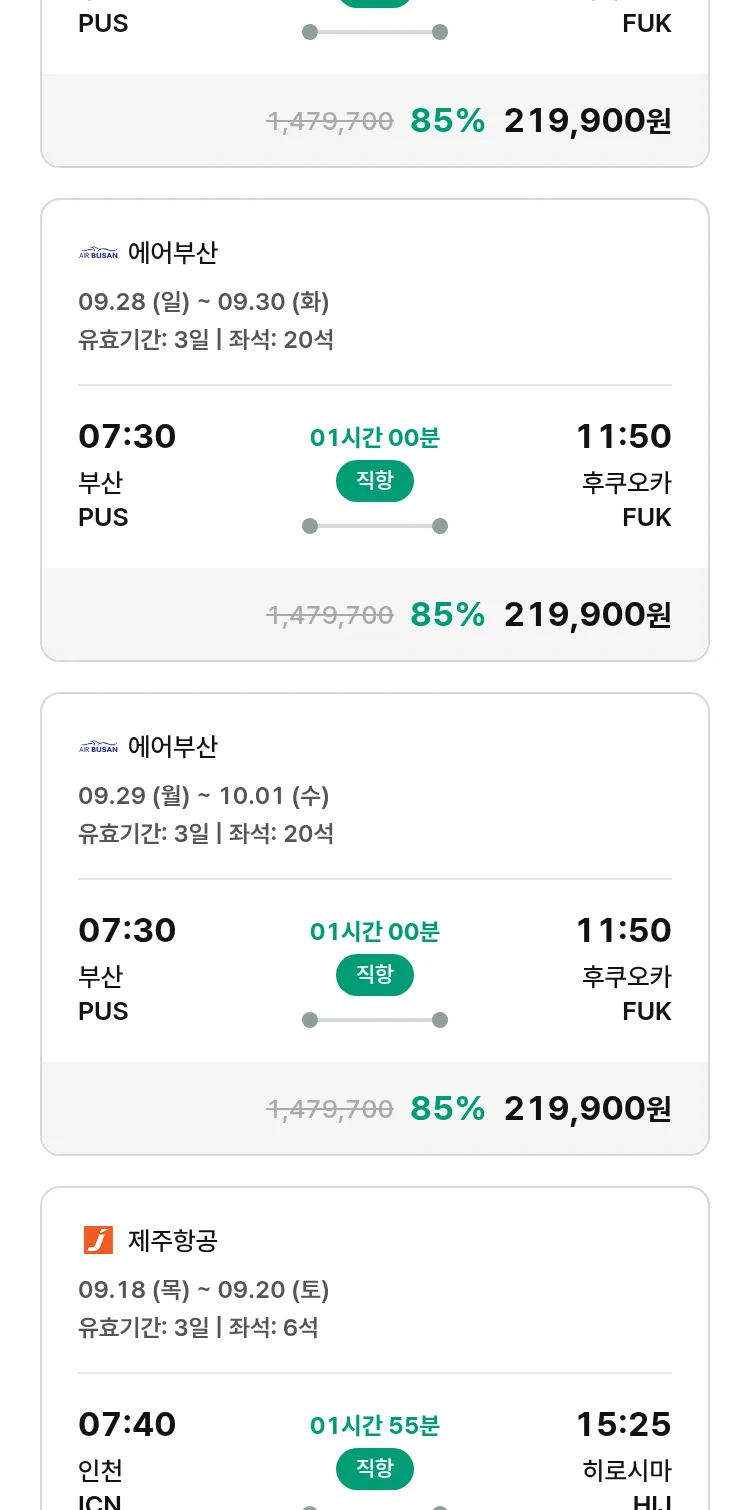The width and height of the screenshot is (750, 1510).
Task: Tap the 직항 badge on the Jeju Air flight
Action: (x=375, y=1469)
